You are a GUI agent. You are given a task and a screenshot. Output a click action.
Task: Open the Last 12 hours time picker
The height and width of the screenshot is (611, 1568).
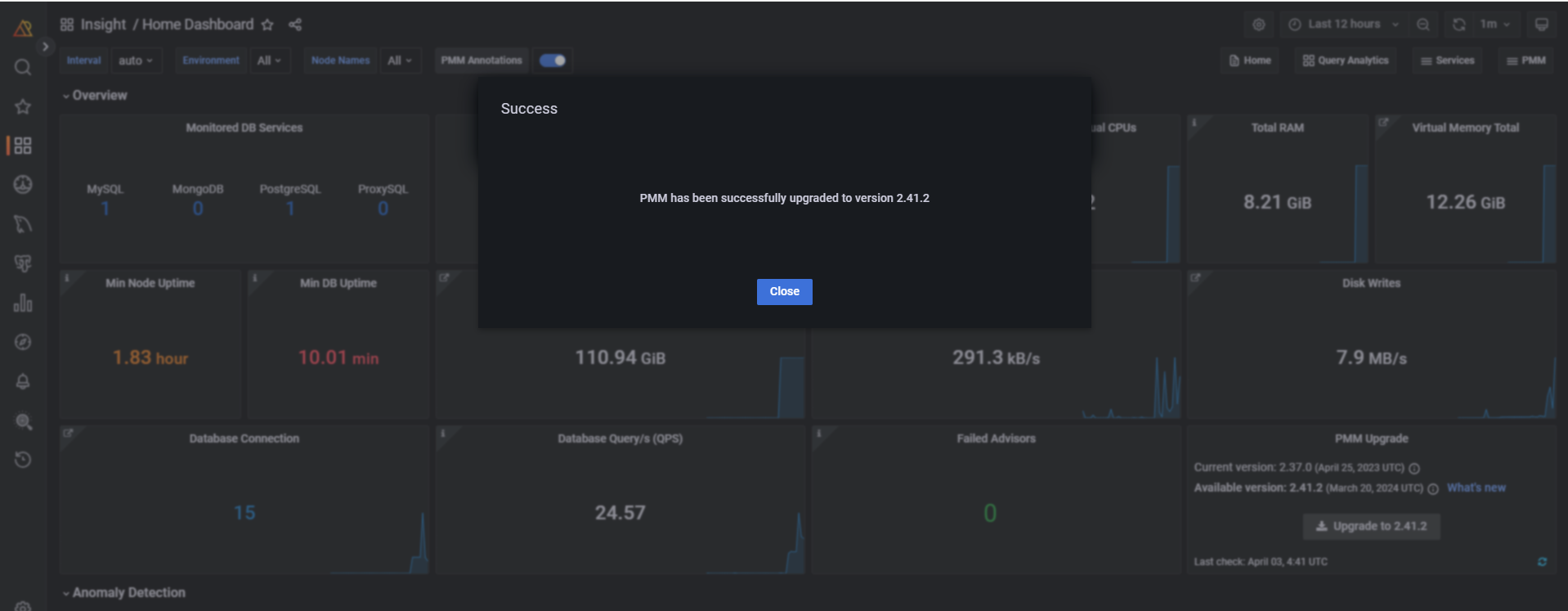[1344, 25]
